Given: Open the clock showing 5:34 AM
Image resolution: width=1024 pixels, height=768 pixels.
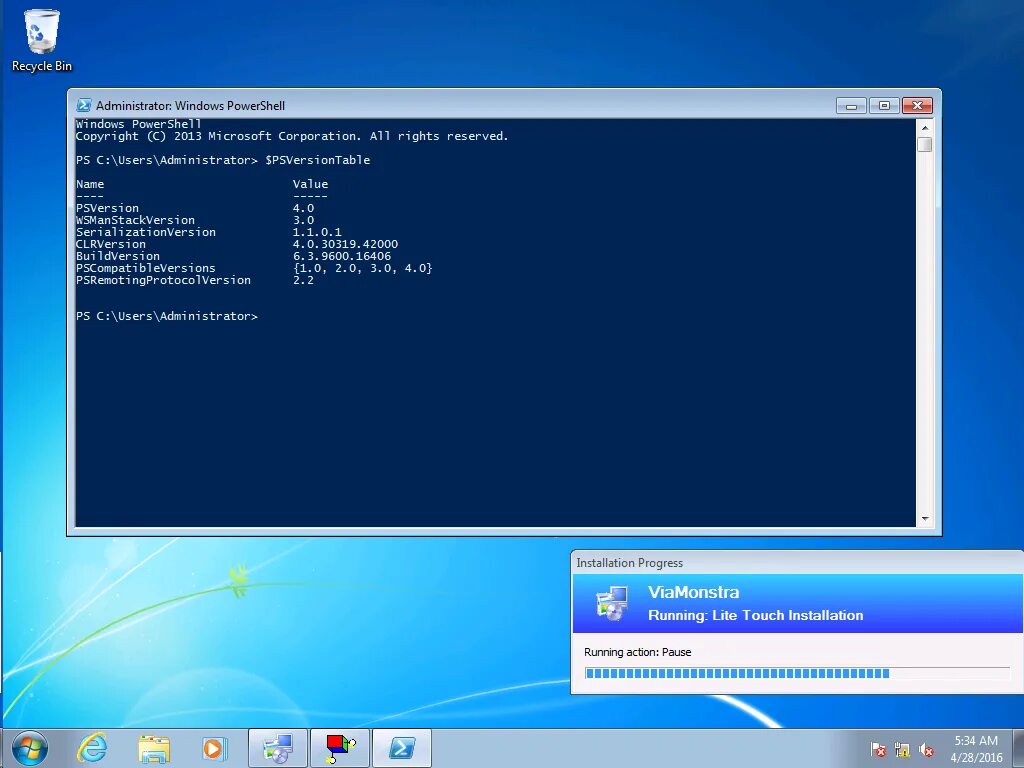Looking at the screenshot, I should tap(976, 741).
